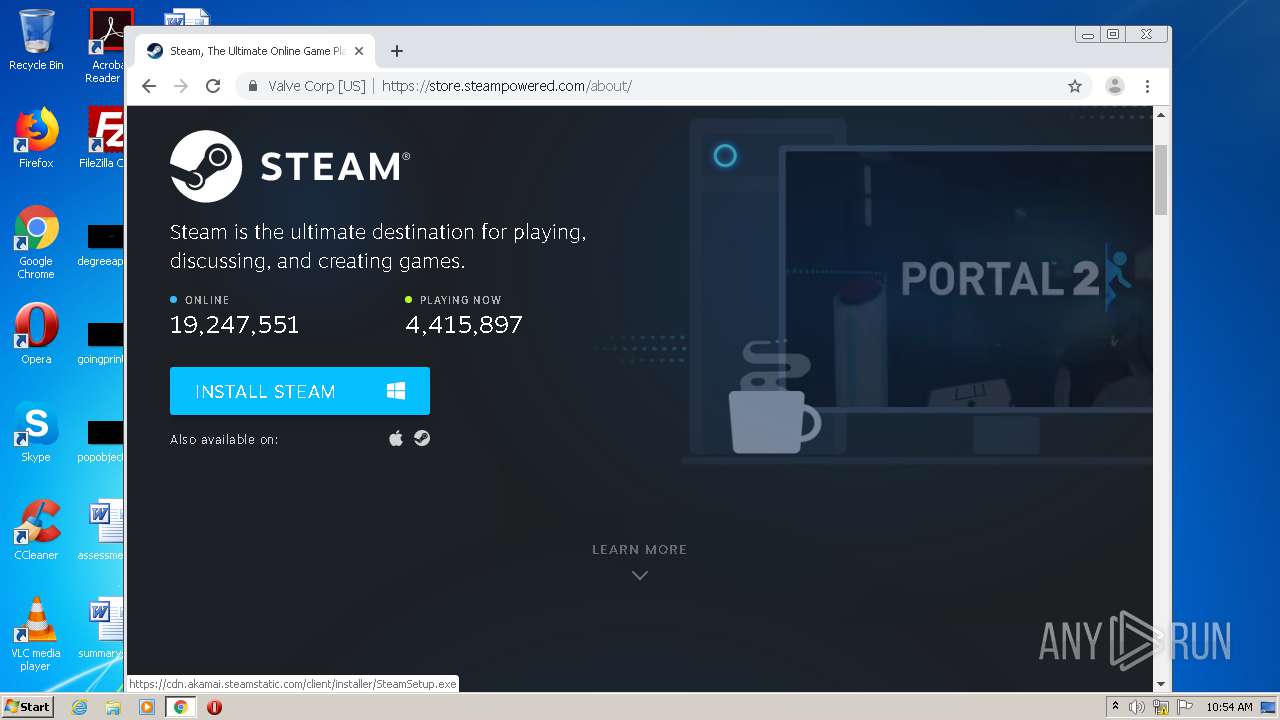Click the 'Also available on:' label
Image resolution: width=1280 pixels, height=720 pixels.
[224, 439]
